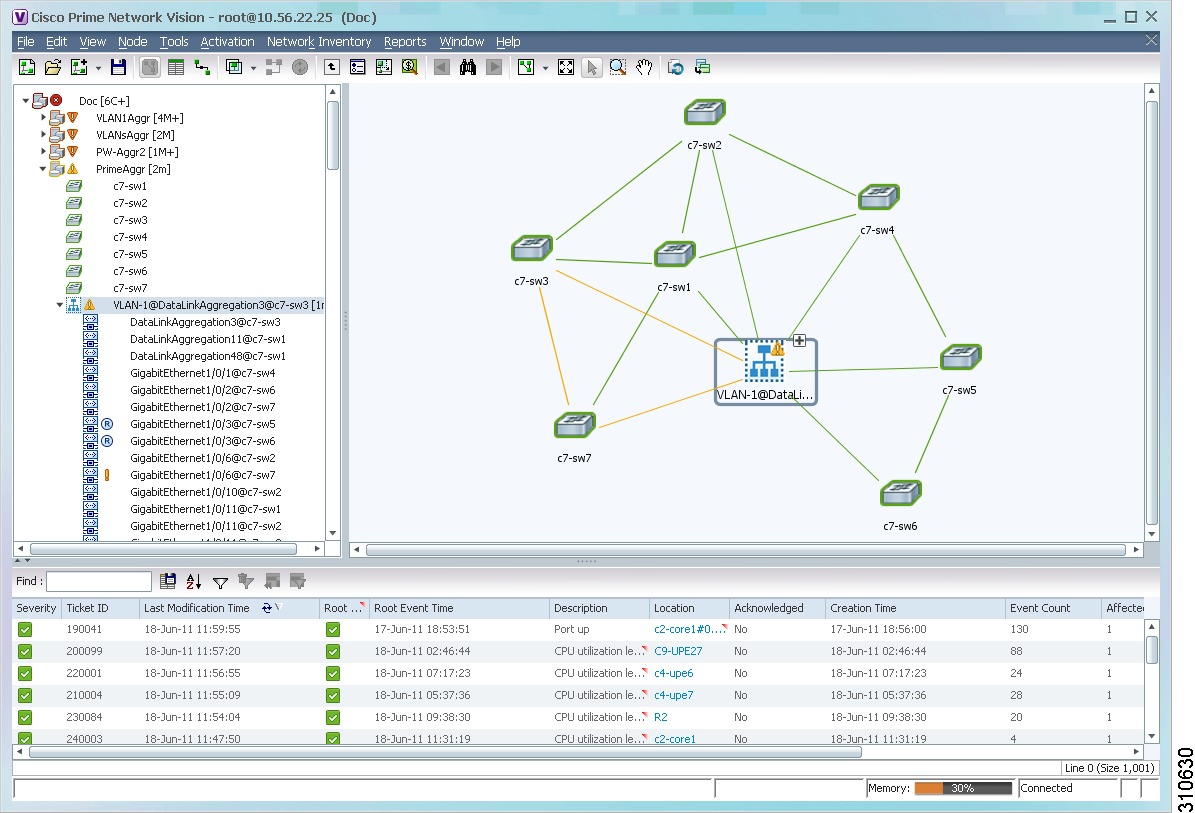Select the c7-sw1 switch icon in the map
This screenshot has width=1195, height=813.
[x=674, y=254]
